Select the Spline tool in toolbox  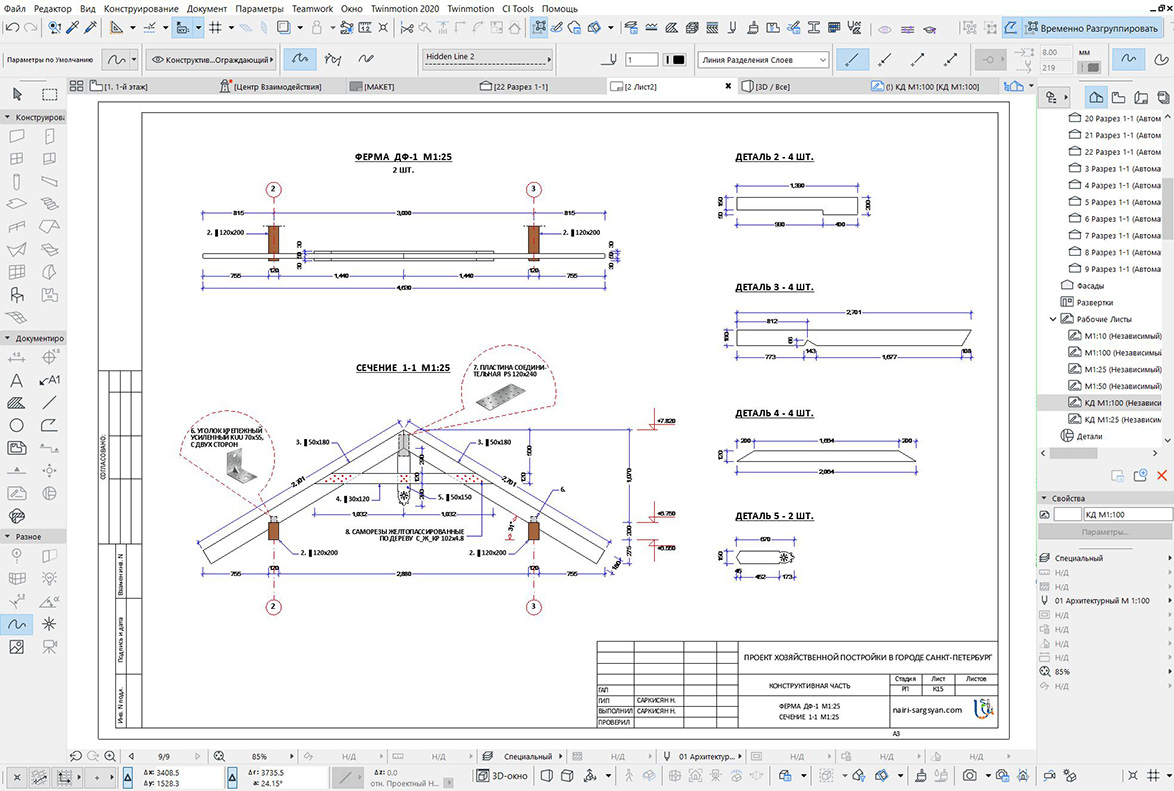coord(16,624)
